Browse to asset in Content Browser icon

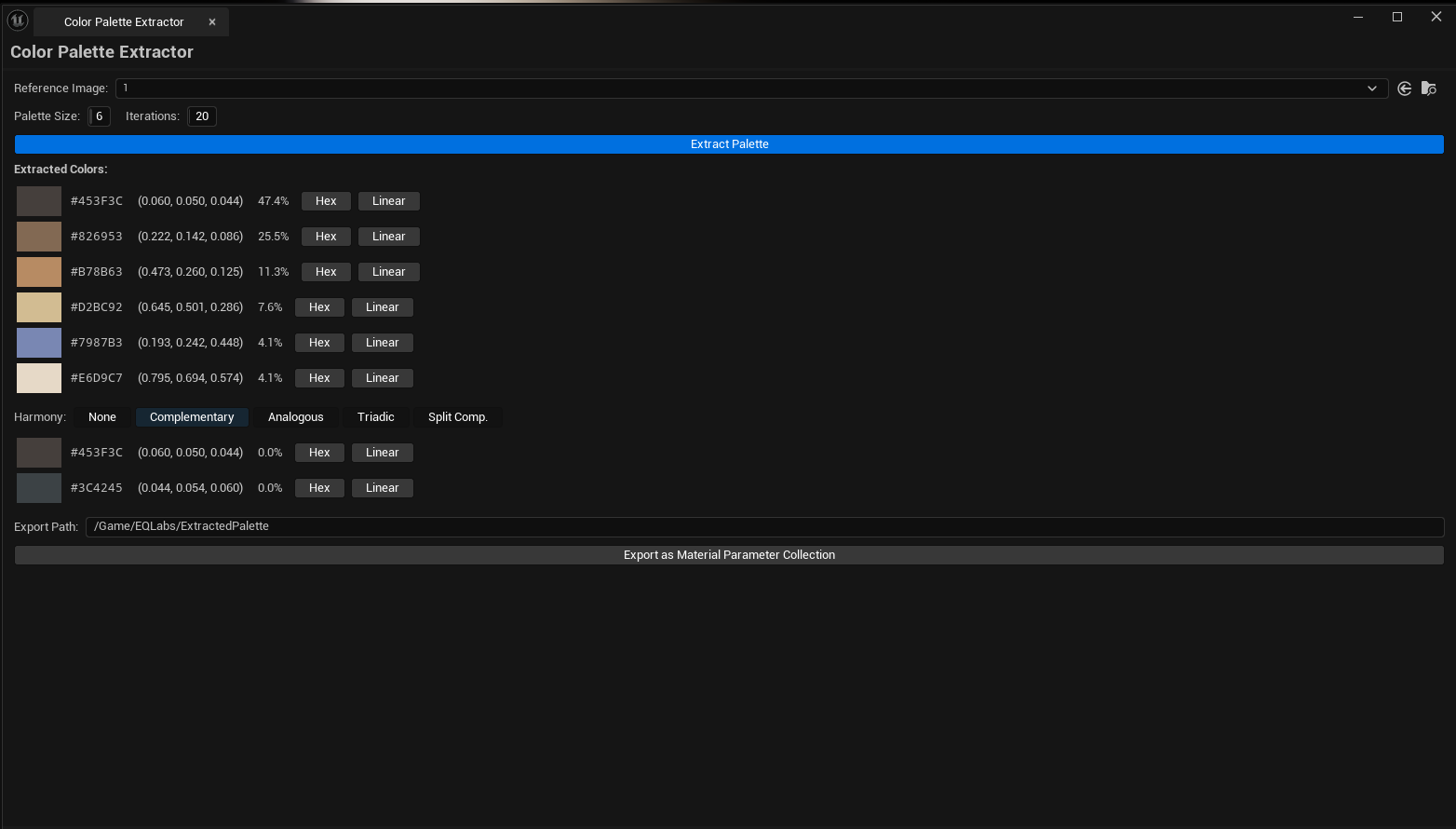point(1429,88)
